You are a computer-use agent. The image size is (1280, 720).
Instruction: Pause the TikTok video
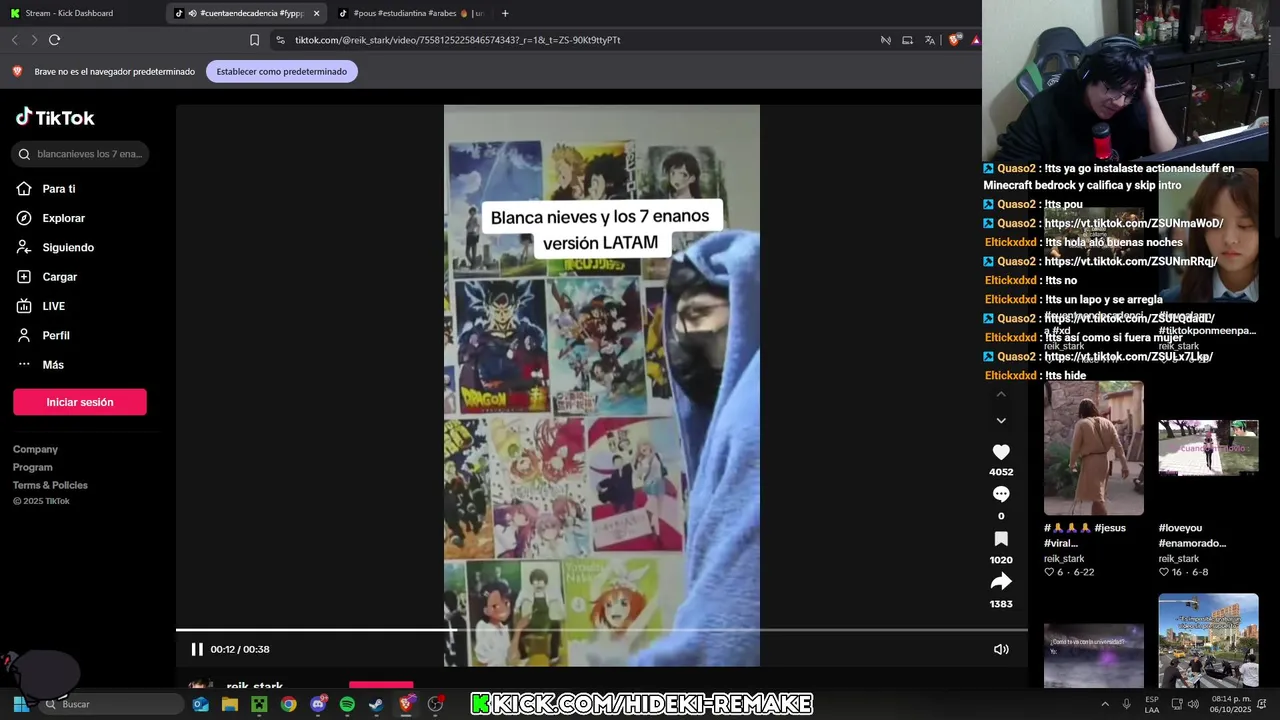[197, 649]
